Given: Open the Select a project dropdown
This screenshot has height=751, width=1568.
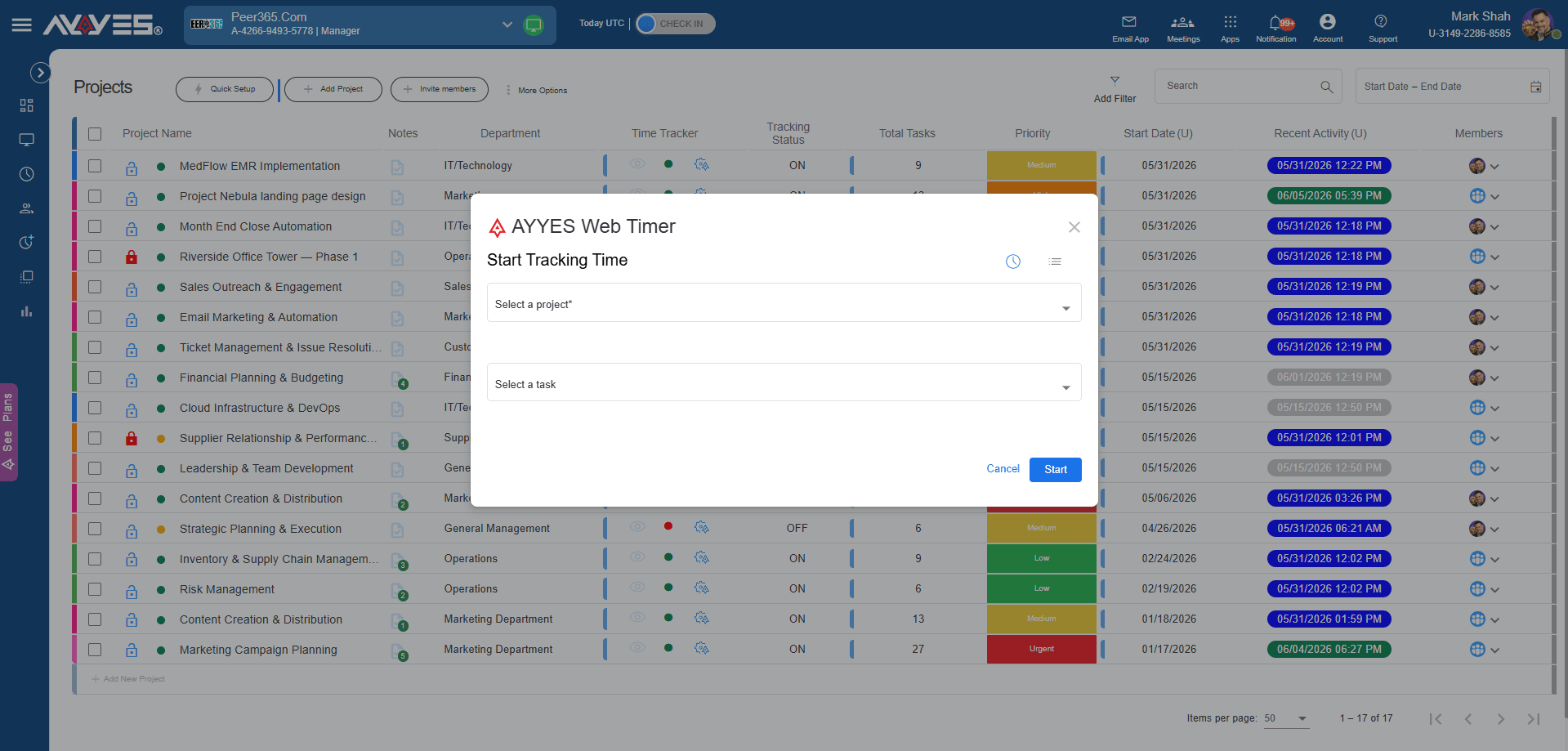Looking at the screenshot, I should (x=784, y=302).
